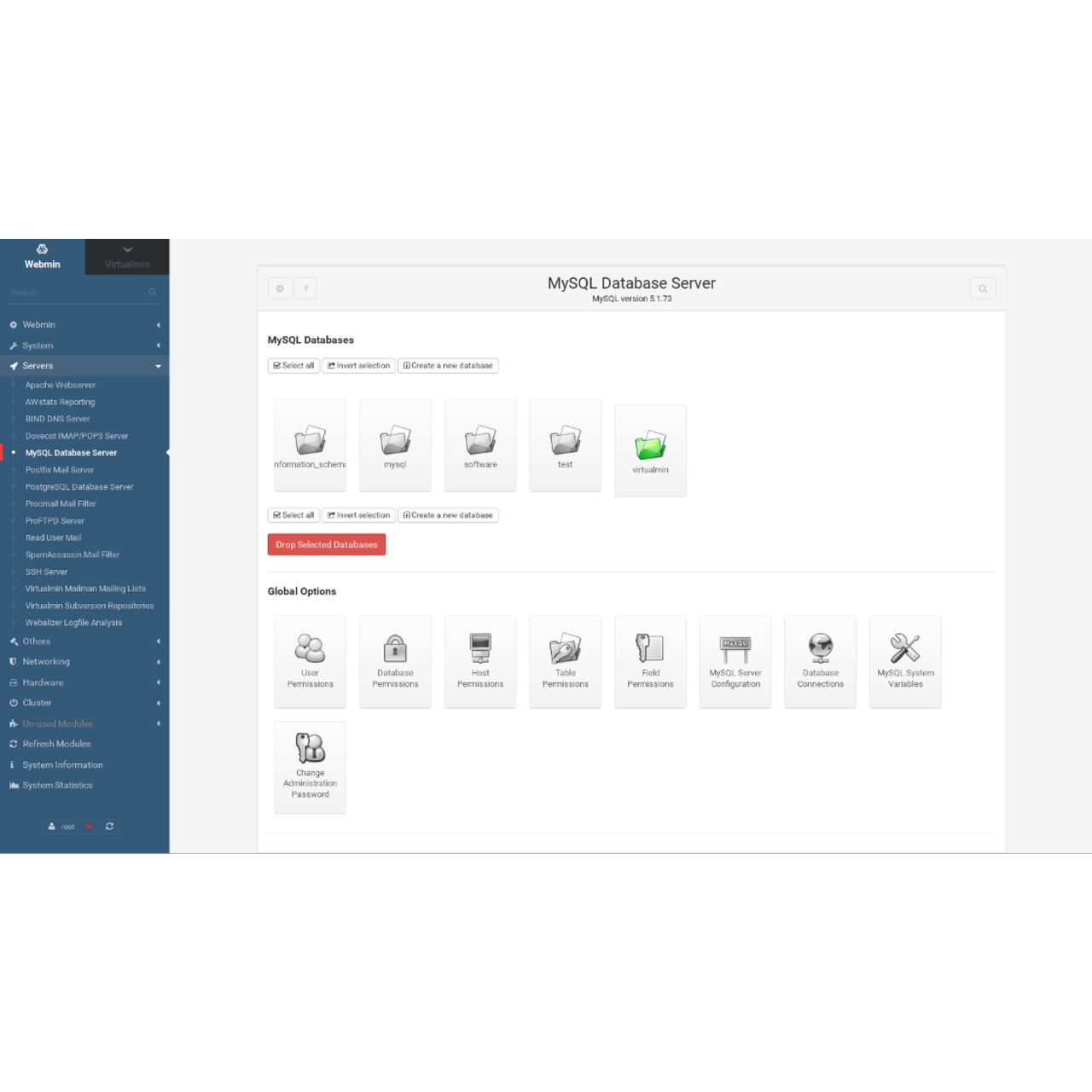Viewport: 1092px width, 1092px height.
Task: Open PostgreSQL Database Server in the sidebar
Action: point(78,486)
